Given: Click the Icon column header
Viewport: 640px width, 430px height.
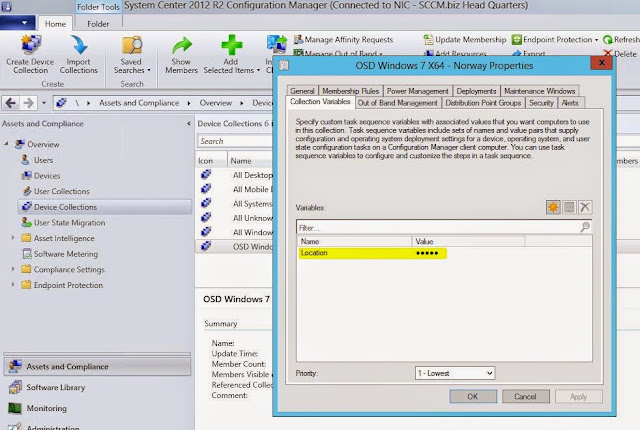Looking at the screenshot, I should (211, 161).
